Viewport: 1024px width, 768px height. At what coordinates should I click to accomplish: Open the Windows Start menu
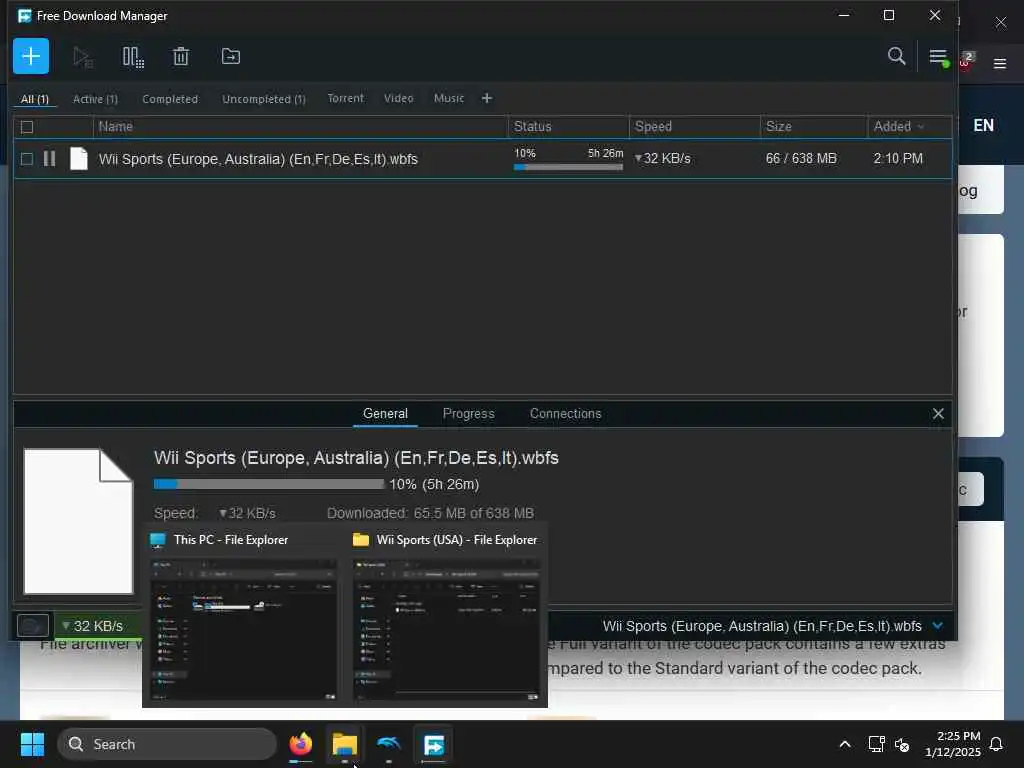click(x=32, y=744)
